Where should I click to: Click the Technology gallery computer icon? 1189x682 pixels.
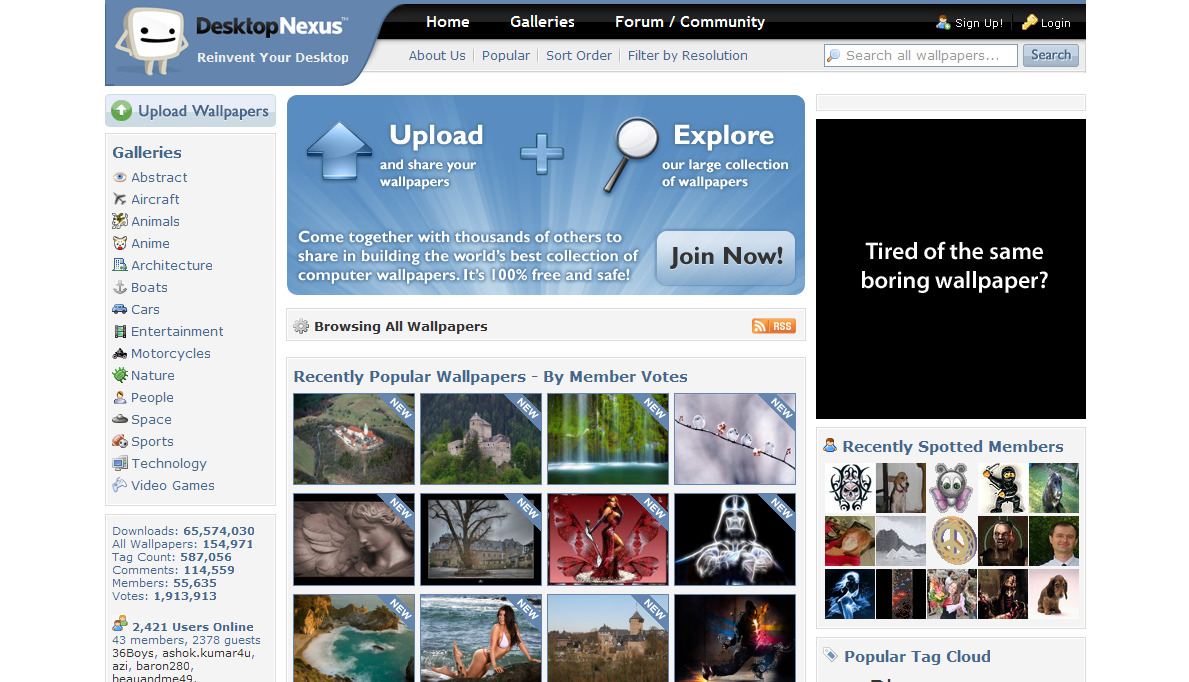[x=120, y=464]
